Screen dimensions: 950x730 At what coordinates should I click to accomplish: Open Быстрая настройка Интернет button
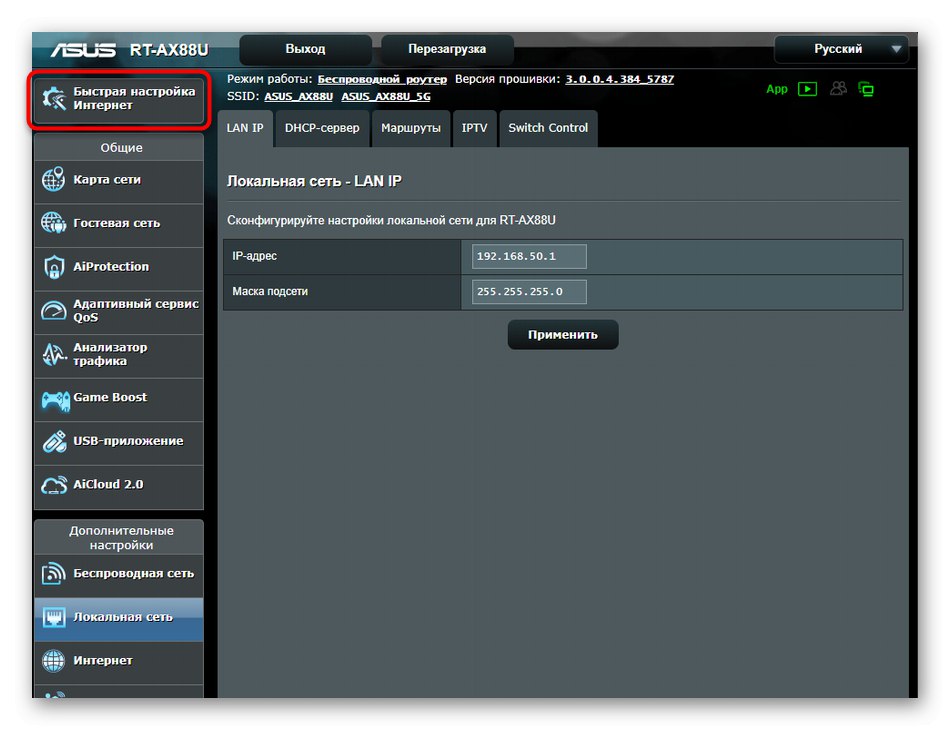pyautogui.click(x=119, y=99)
